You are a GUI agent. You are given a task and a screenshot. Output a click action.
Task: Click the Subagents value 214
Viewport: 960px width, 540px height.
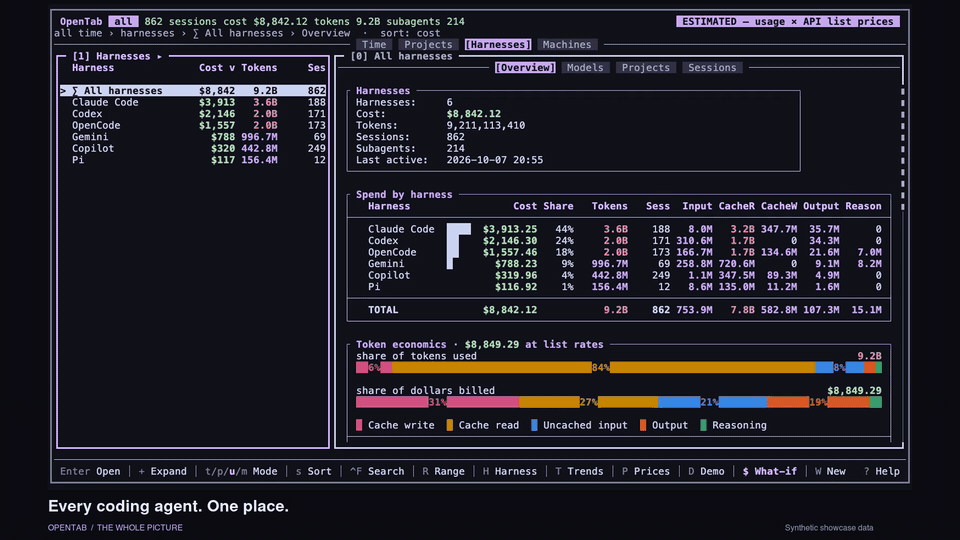(x=456, y=149)
